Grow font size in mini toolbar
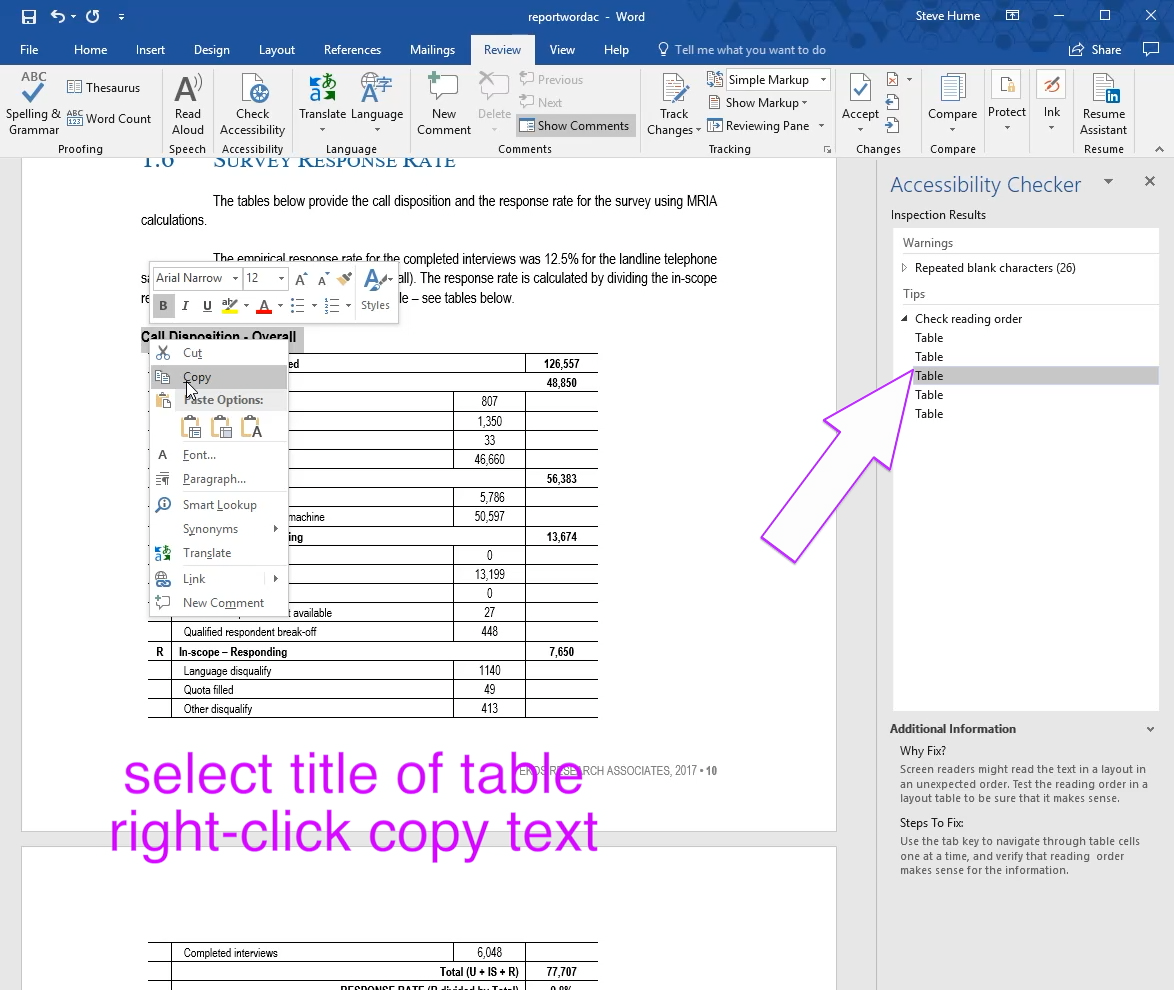This screenshot has width=1174, height=990. [301, 279]
